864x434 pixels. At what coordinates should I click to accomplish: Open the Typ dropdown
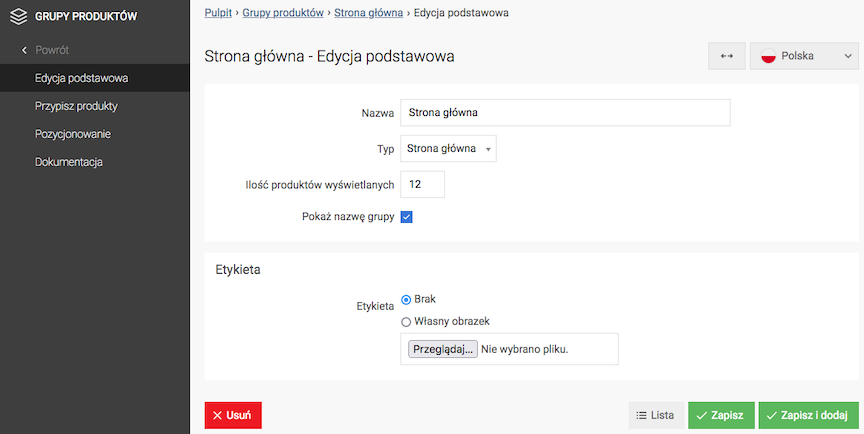pyautogui.click(x=448, y=149)
